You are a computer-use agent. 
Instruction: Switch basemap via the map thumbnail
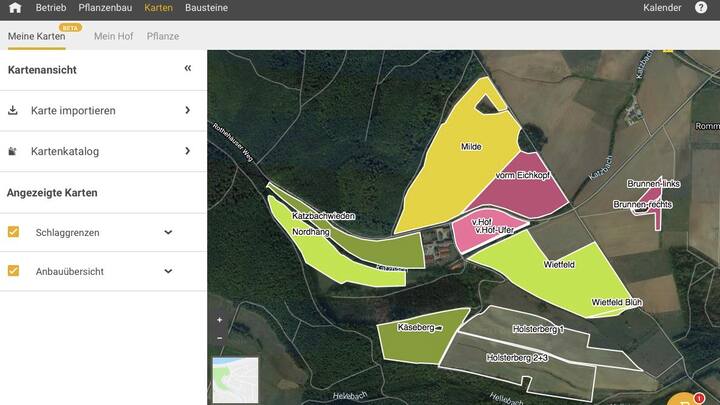(235, 380)
